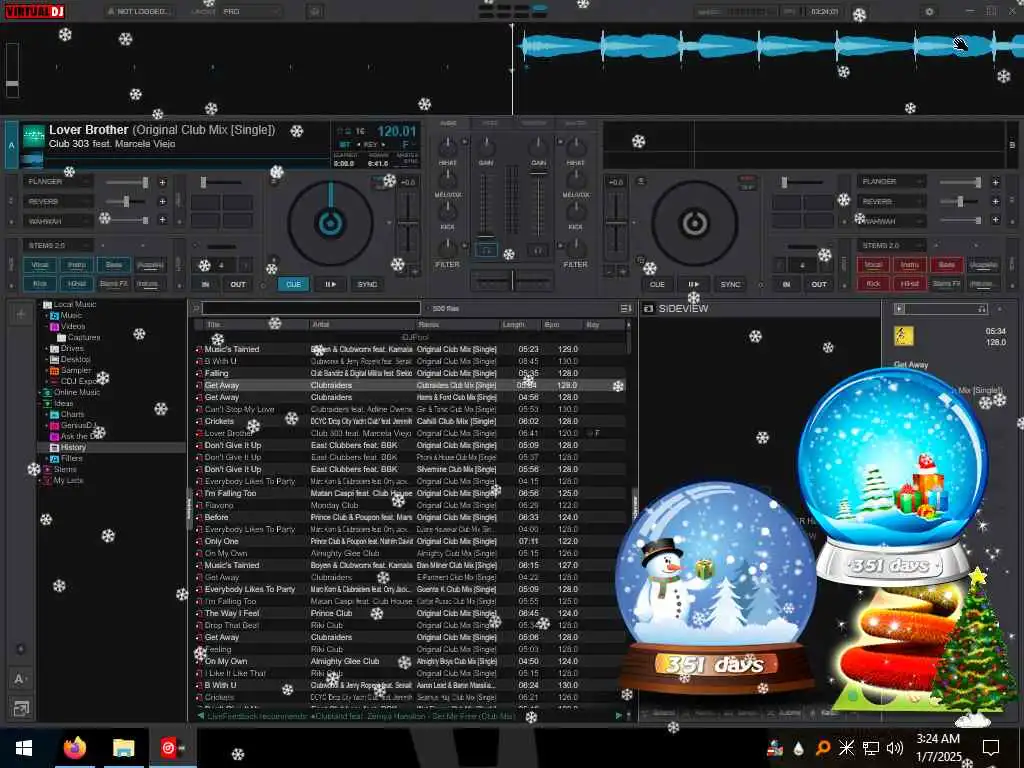The height and width of the screenshot is (768, 1024).
Task: Click the deck A letter indicator
Action: pos(11,145)
